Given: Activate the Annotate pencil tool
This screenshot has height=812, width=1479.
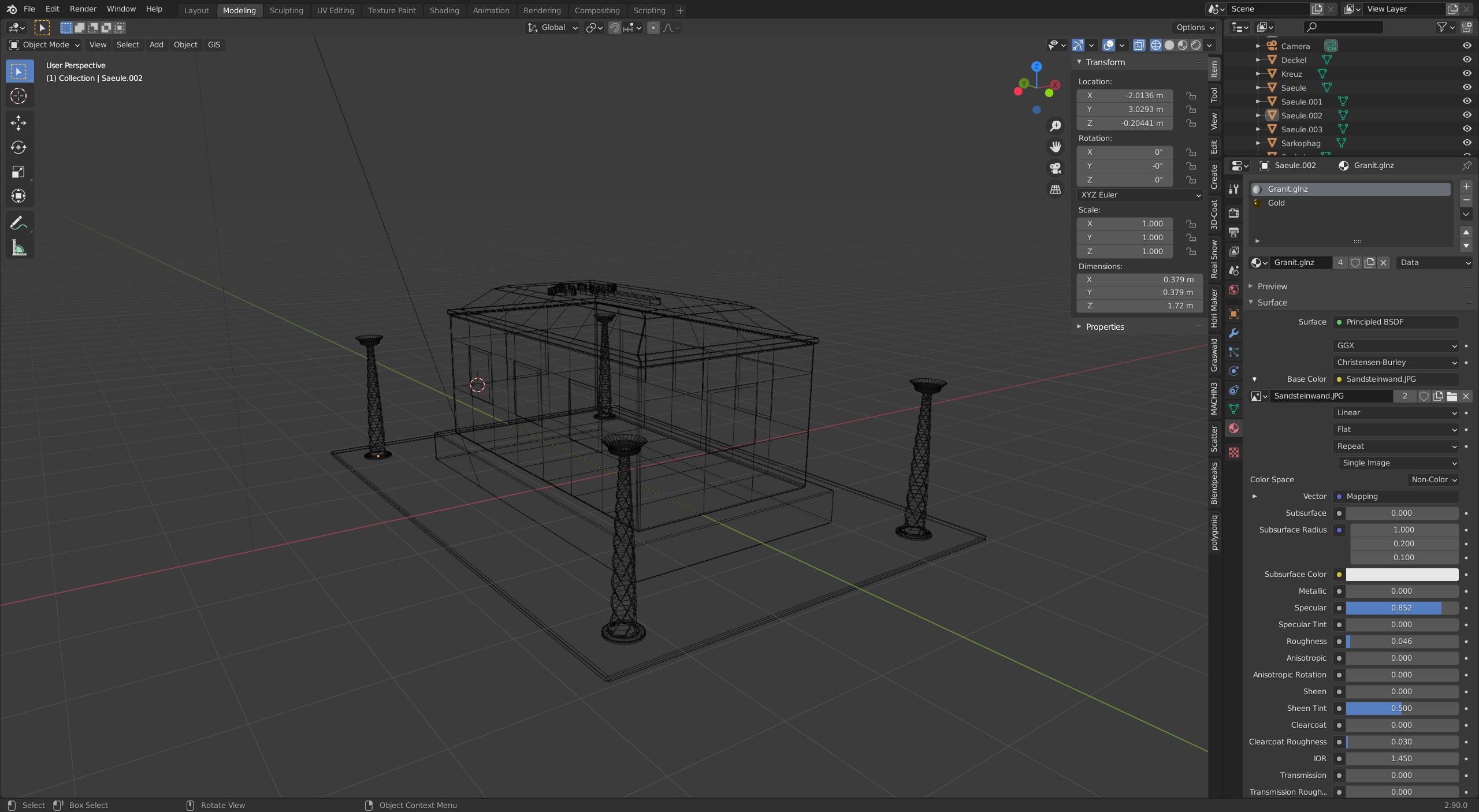Looking at the screenshot, I should tap(18, 223).
